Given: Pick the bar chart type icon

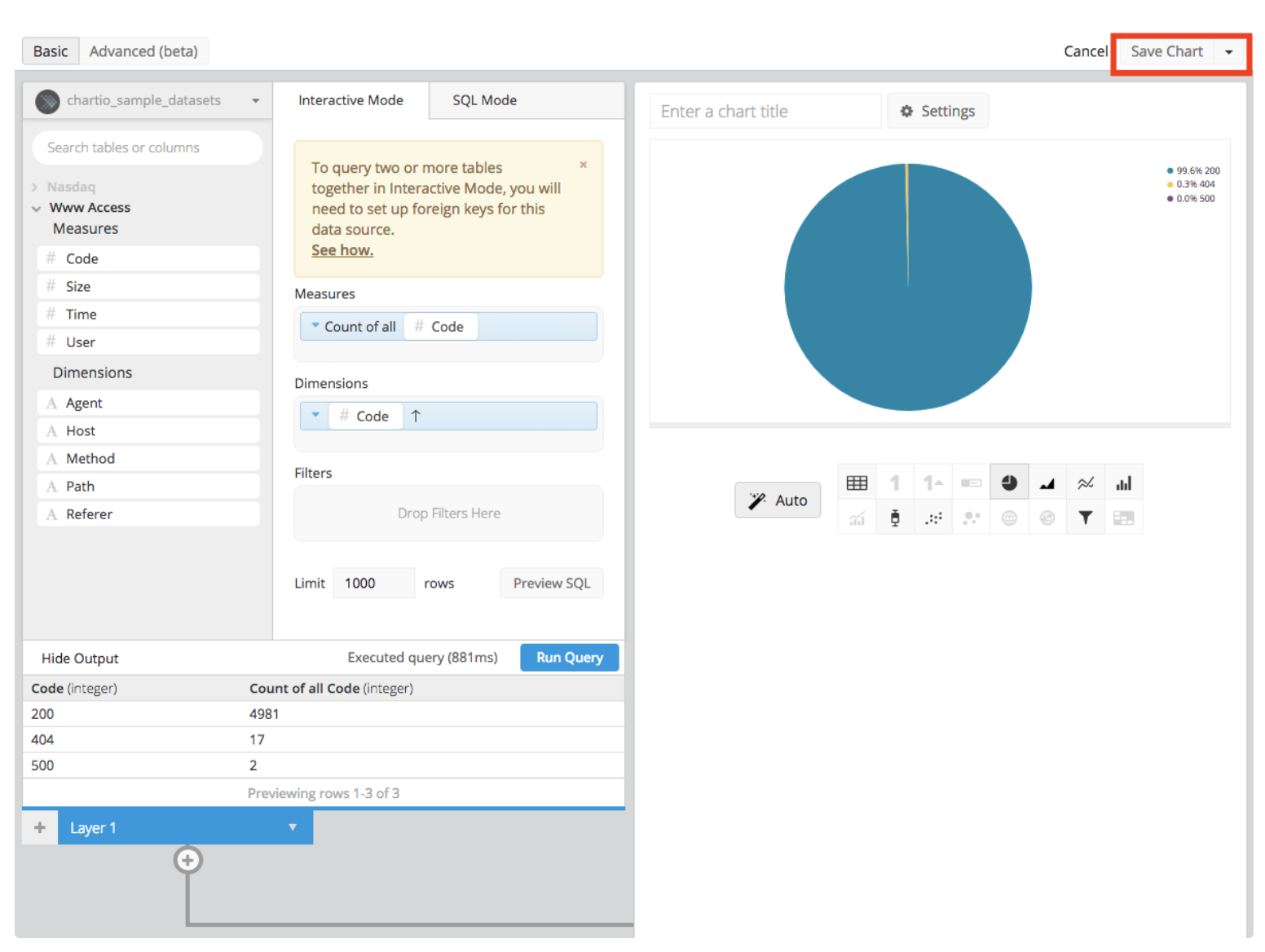Looking at the screenshot, I should click(1123, 483).
